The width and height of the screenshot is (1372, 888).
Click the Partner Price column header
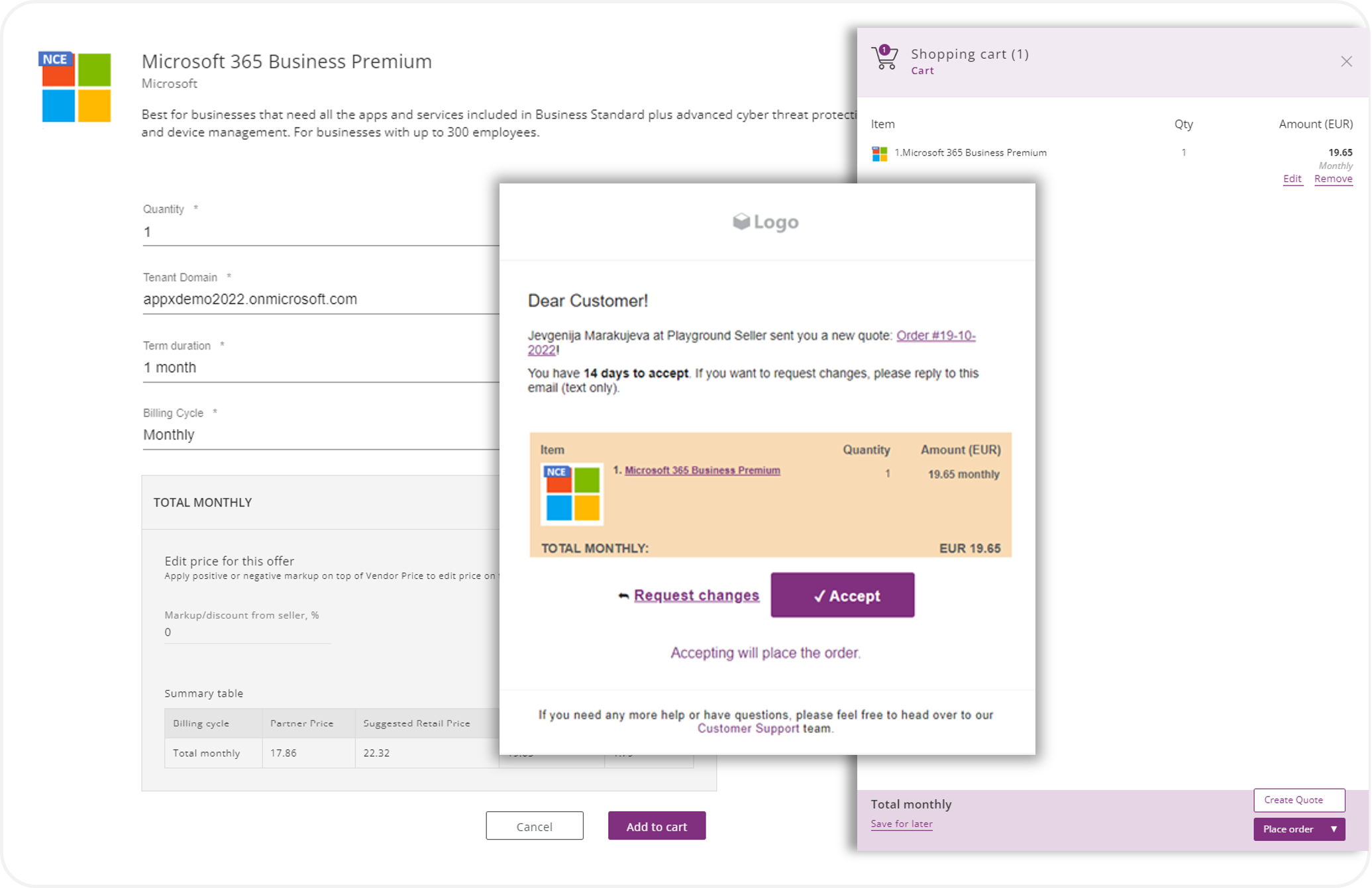pyautogui.click(x=301, y=723)
